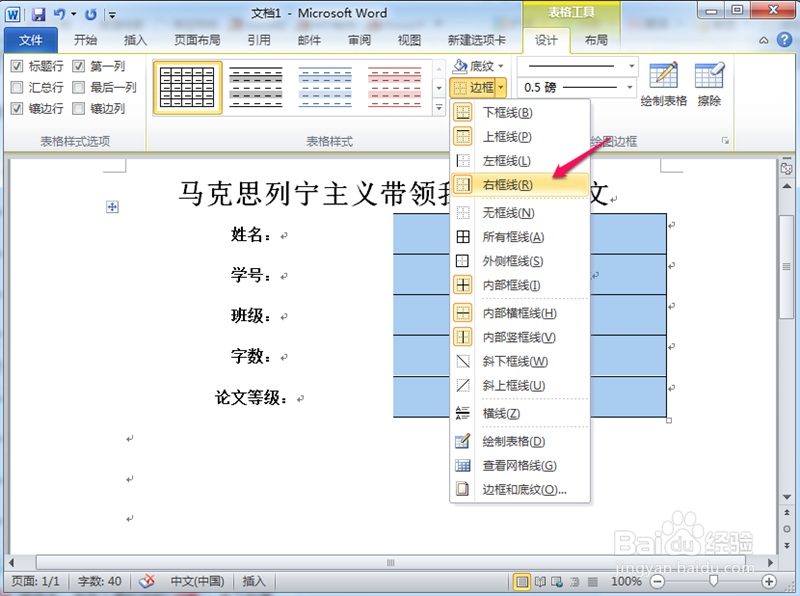Click the Save icon on Quick Access Toolbar
Image resolution: width=800 pixels, height=596 pixels.
[38, 13]
